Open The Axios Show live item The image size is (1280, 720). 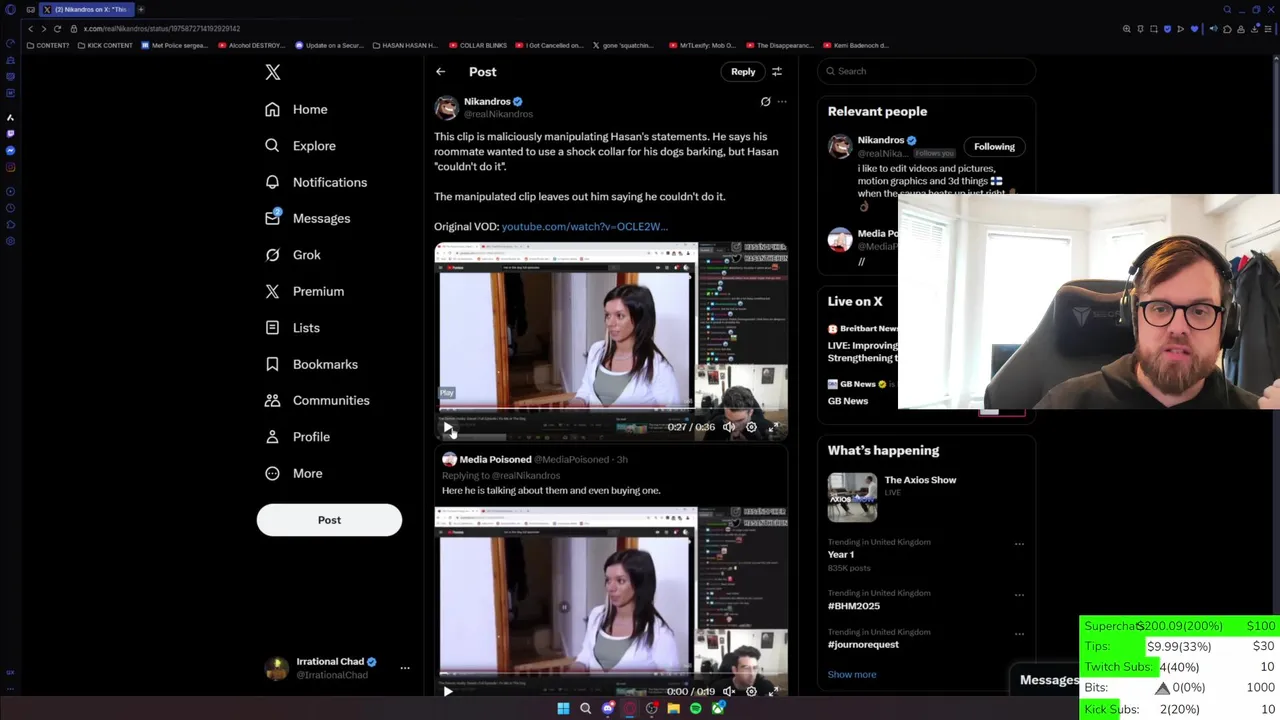tap(920, 480)
